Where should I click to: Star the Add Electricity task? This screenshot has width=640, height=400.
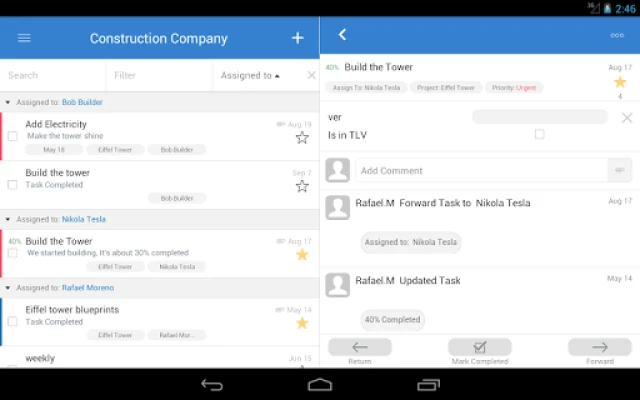[x=302, y=138]
